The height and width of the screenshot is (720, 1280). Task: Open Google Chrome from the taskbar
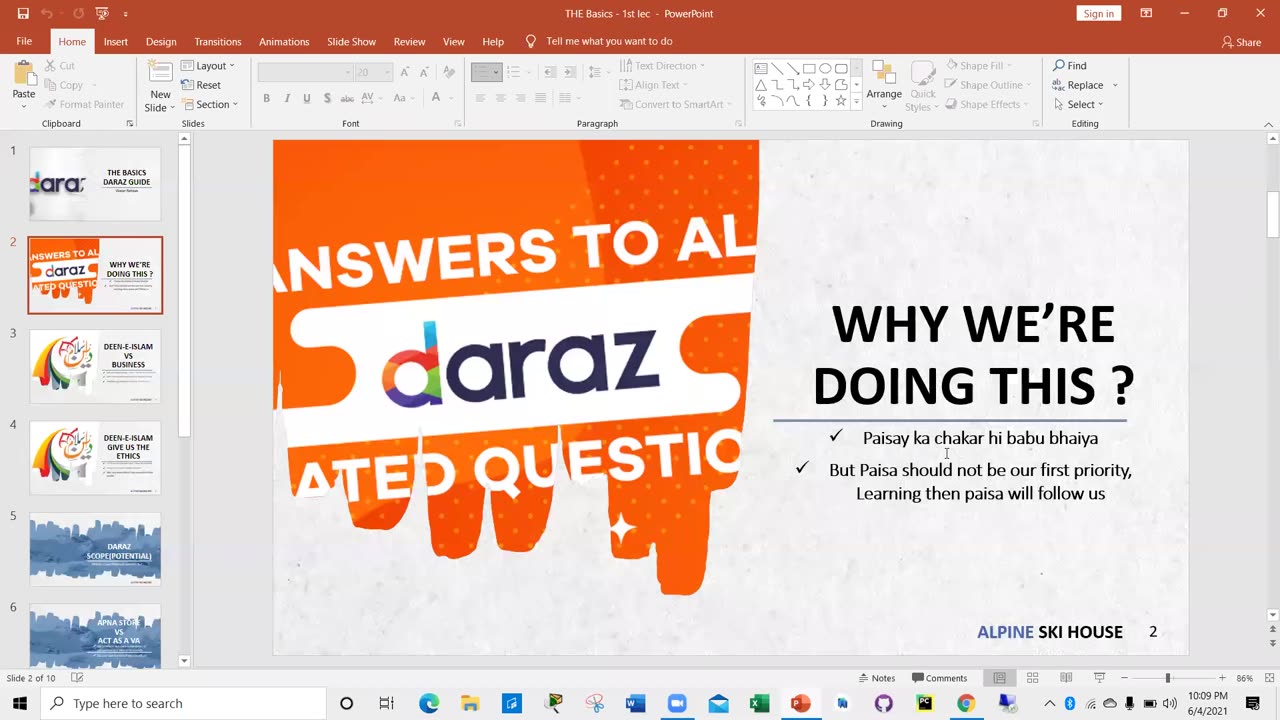[965, 703]
